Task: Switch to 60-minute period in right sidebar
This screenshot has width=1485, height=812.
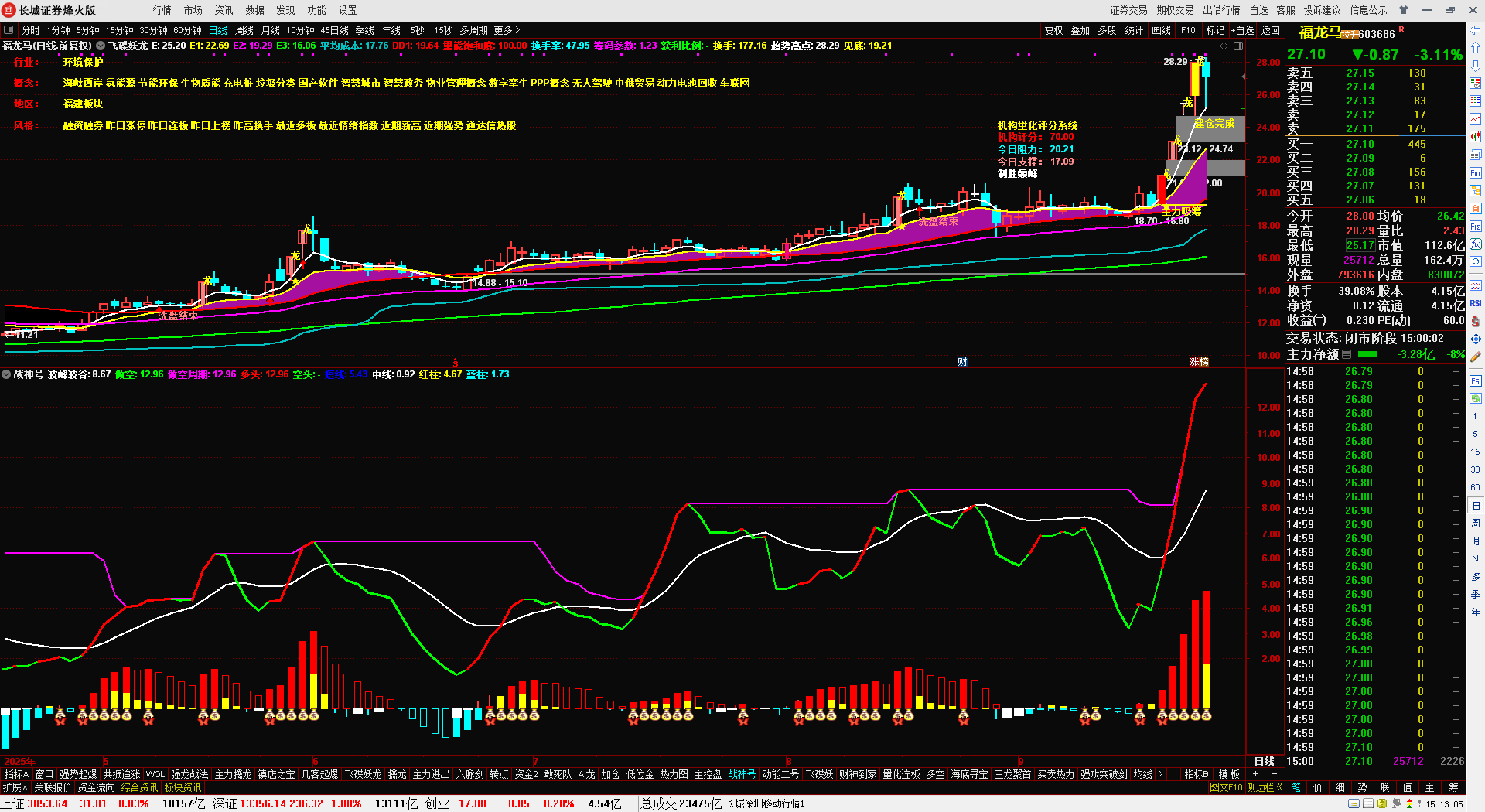Action: (x=1476, y=487)
